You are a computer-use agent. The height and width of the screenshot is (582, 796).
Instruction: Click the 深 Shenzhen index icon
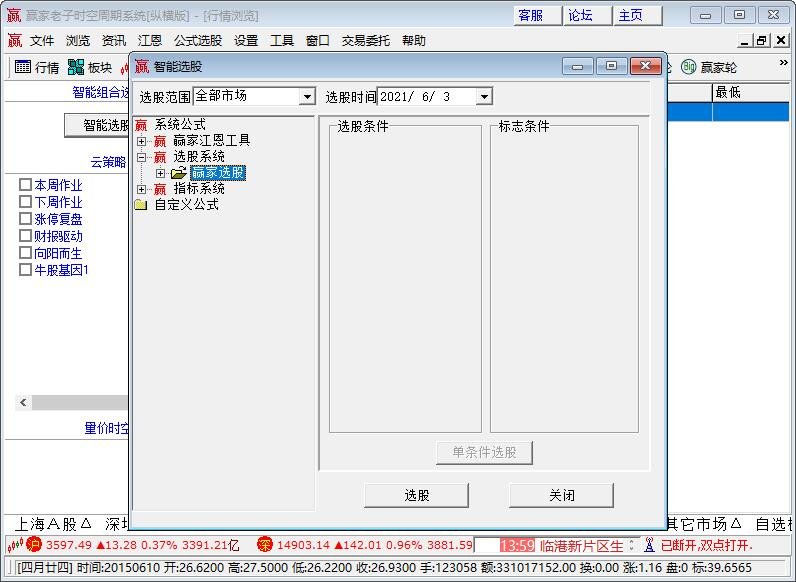point(264,545)
